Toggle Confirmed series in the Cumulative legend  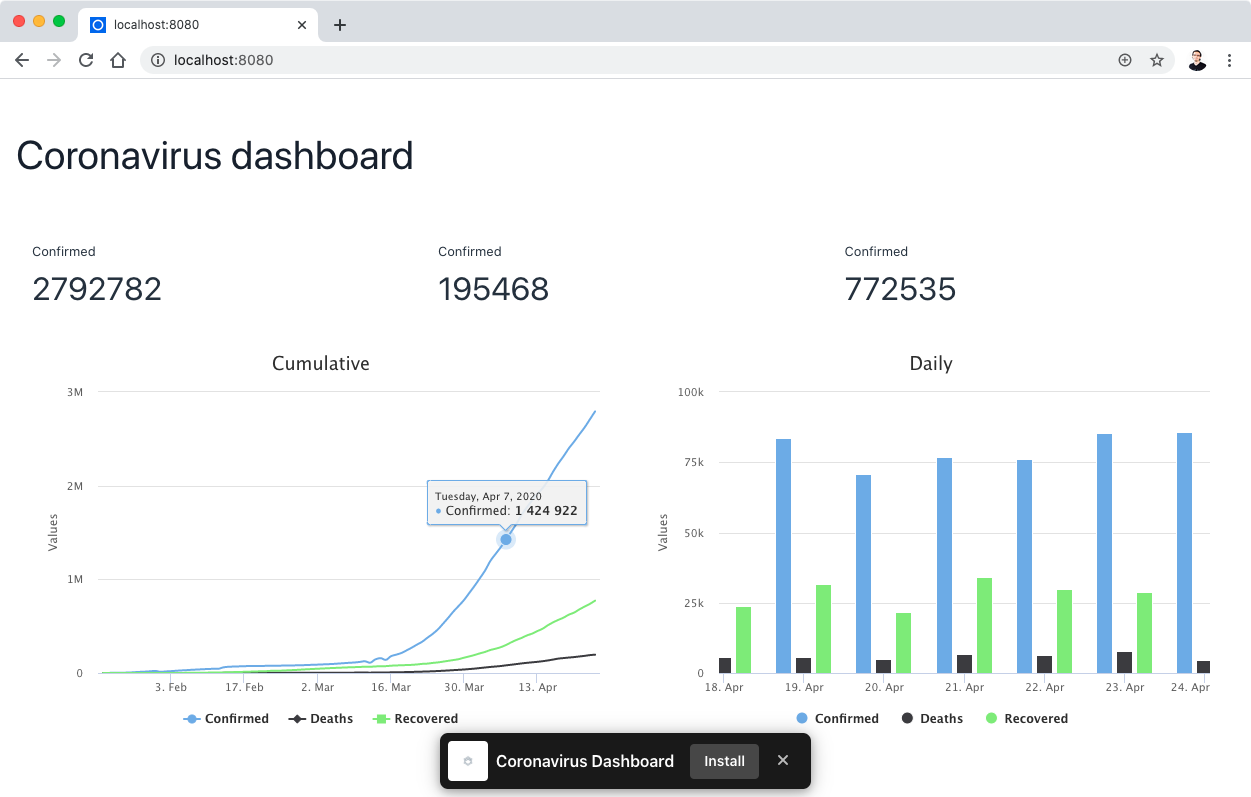click(226, 718)
